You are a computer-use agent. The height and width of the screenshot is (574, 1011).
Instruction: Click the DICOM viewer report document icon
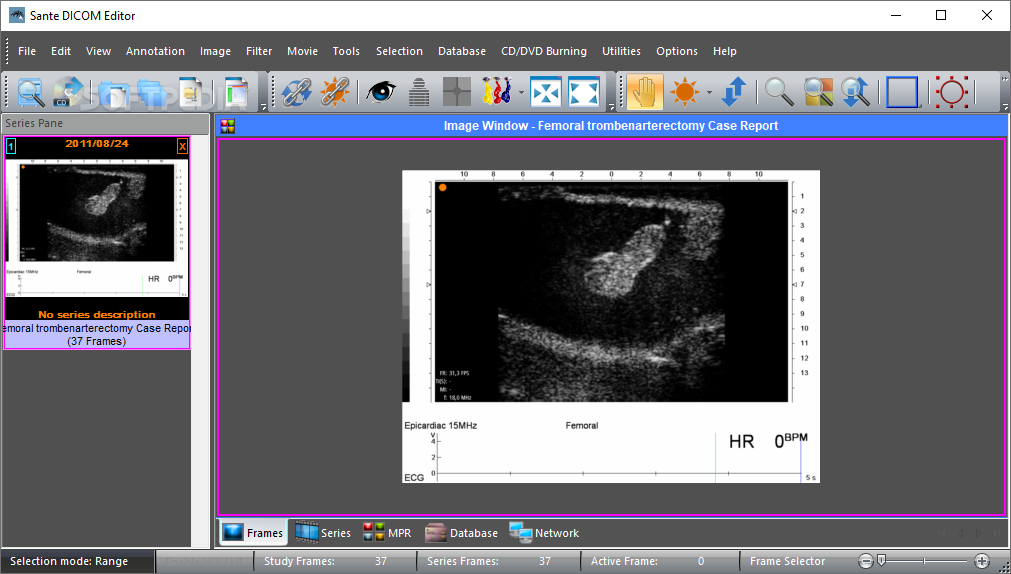click(237, 92)
